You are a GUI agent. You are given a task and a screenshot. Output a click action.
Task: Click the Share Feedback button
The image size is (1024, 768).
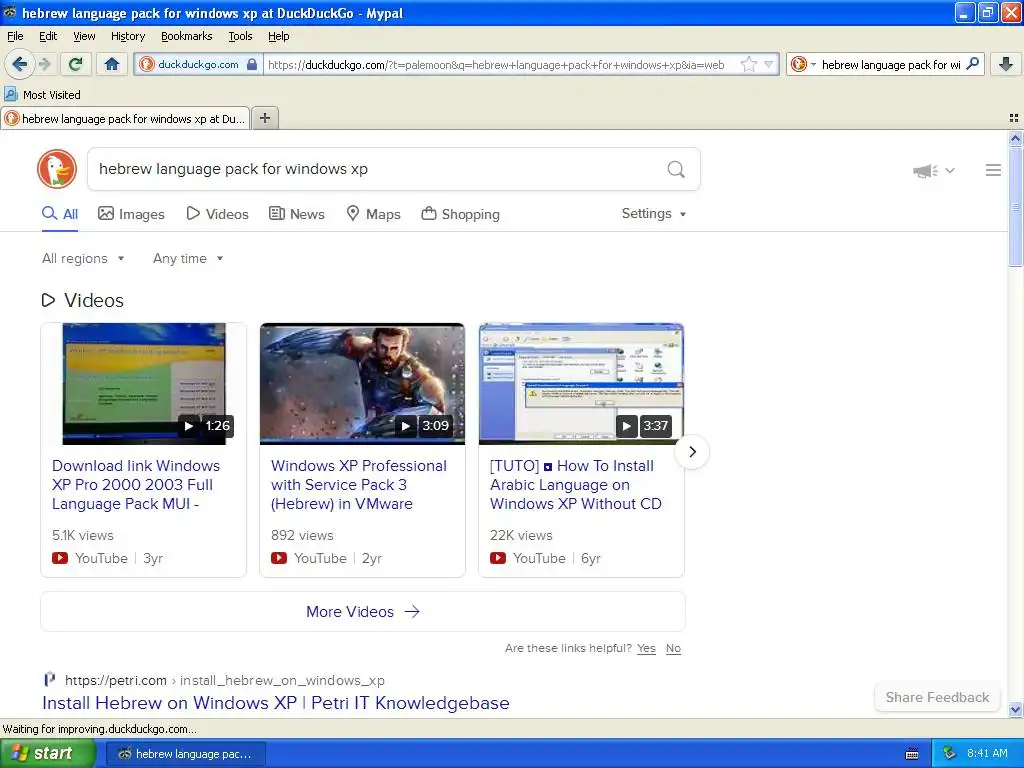click(x=937, y=697)
